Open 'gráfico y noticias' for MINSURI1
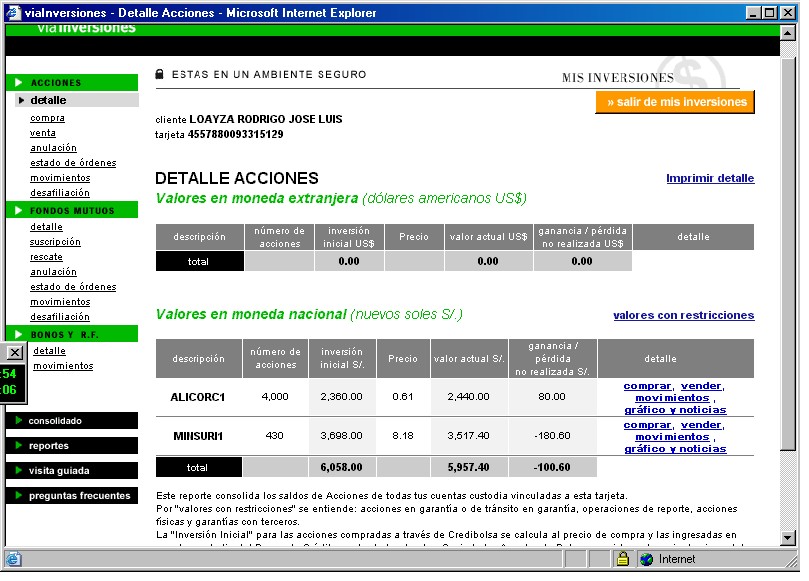The height and width of the screenshot is (581, 809). coord(675,448)
